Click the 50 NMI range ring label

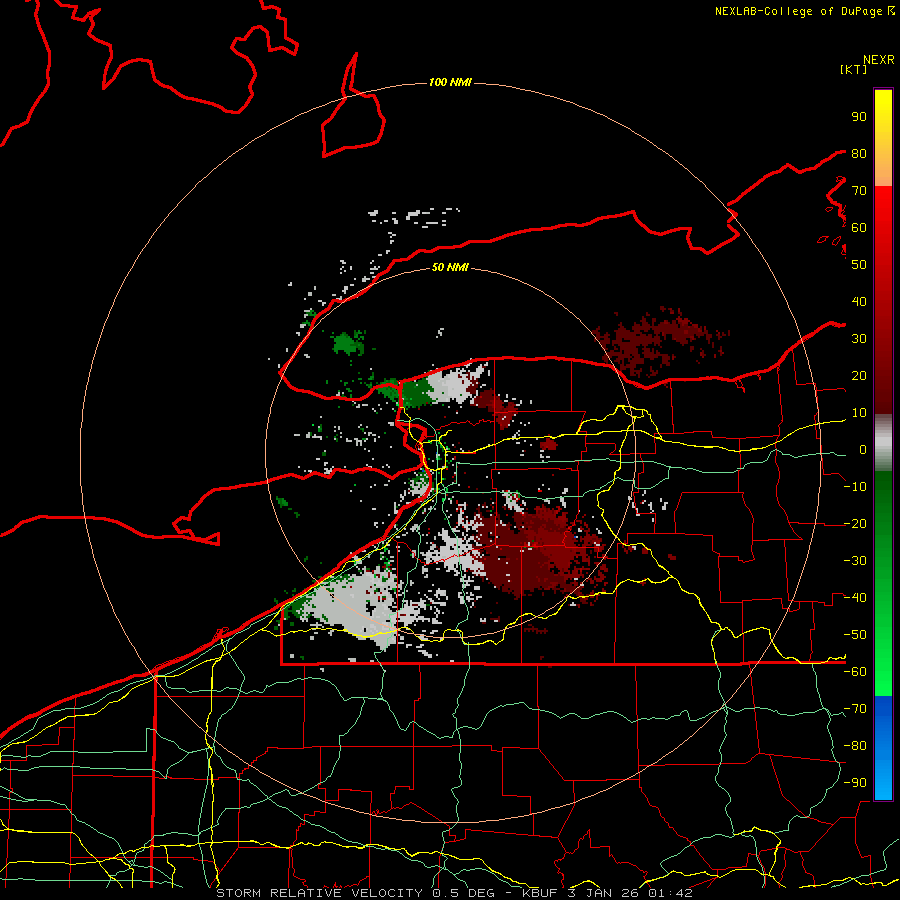click(x=450, y=267)
